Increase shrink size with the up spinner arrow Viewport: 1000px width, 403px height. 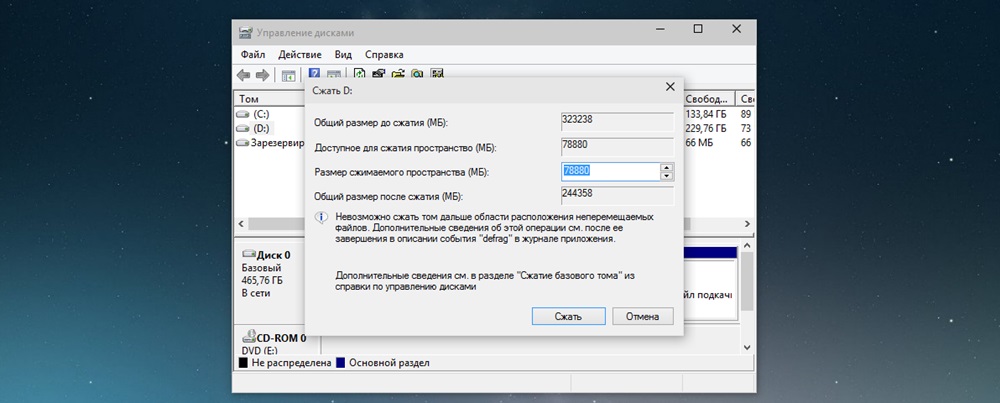(666, 167)
